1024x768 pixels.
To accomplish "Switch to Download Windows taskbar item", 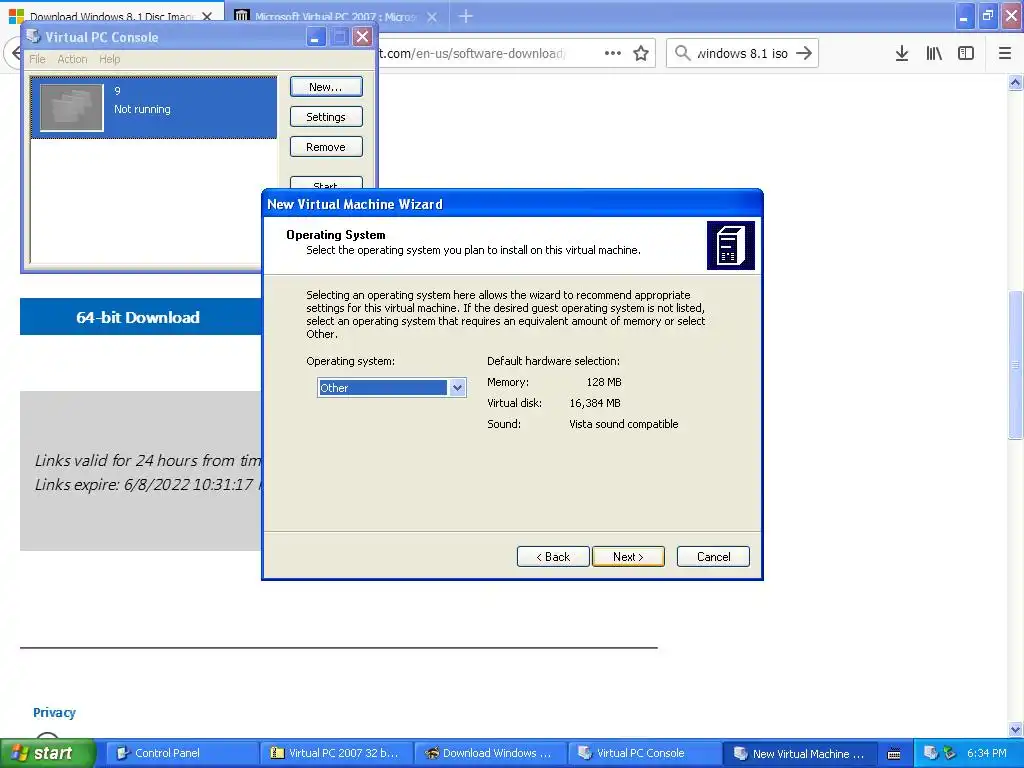I will 490,753.
